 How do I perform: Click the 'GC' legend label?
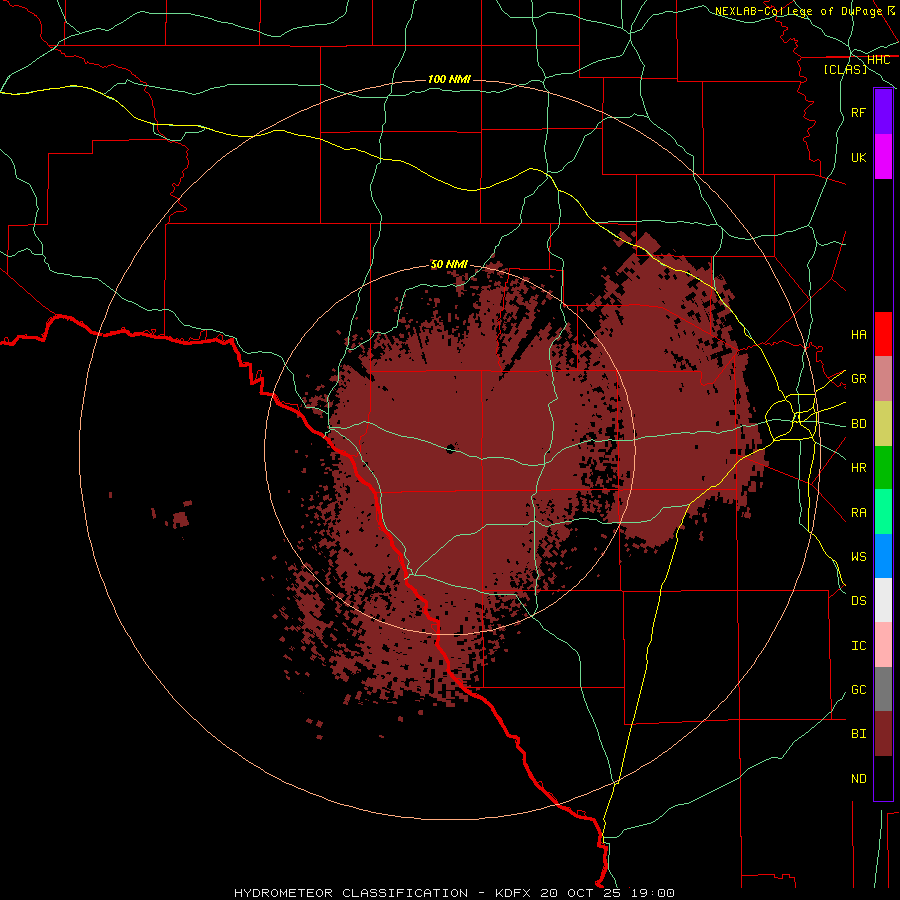coord(858,690)
